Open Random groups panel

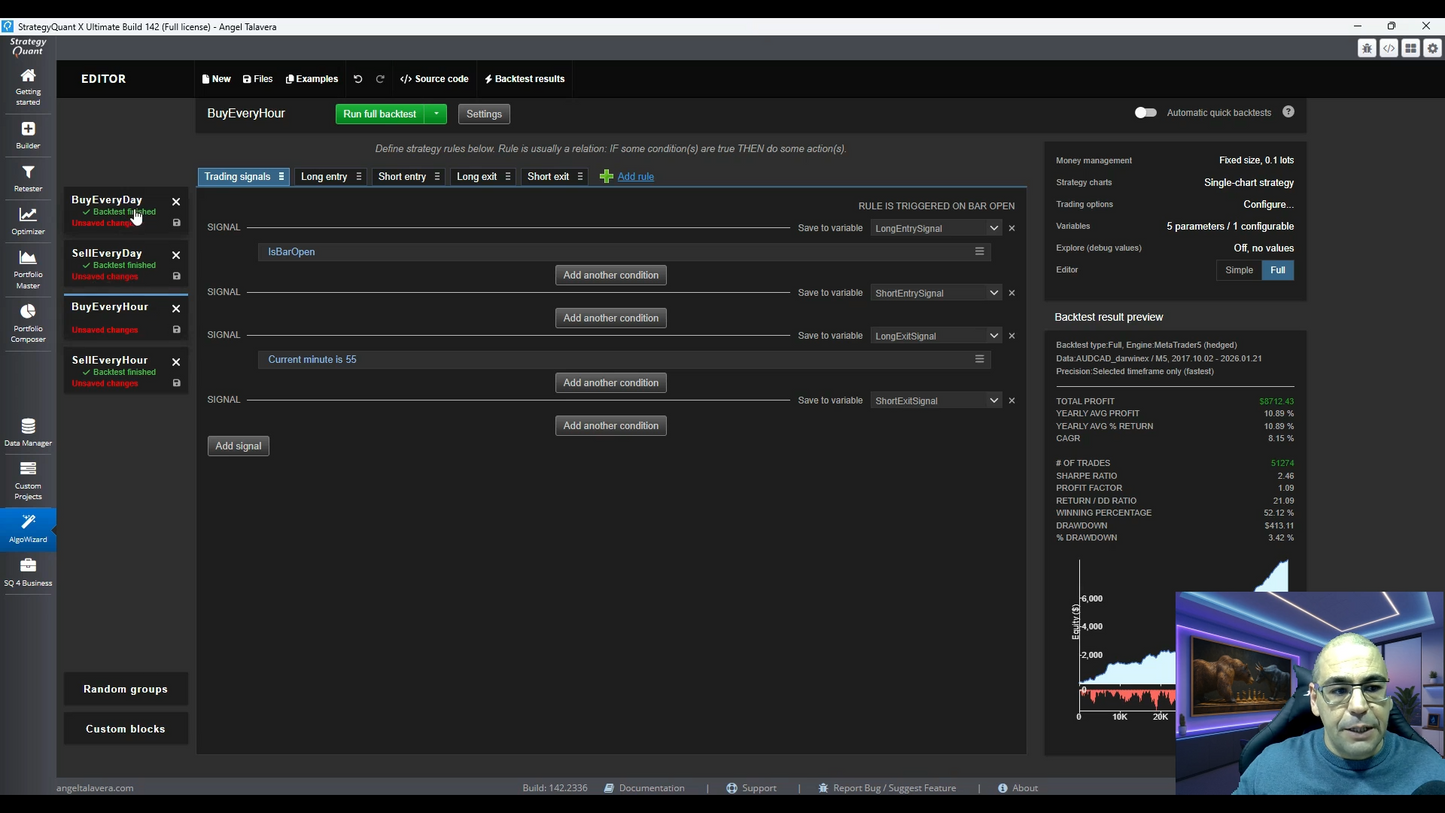pos(126,689)
